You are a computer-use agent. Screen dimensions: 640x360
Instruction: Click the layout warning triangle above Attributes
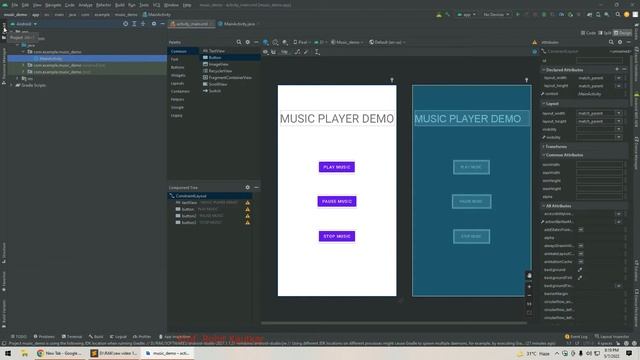pos(534,42)
